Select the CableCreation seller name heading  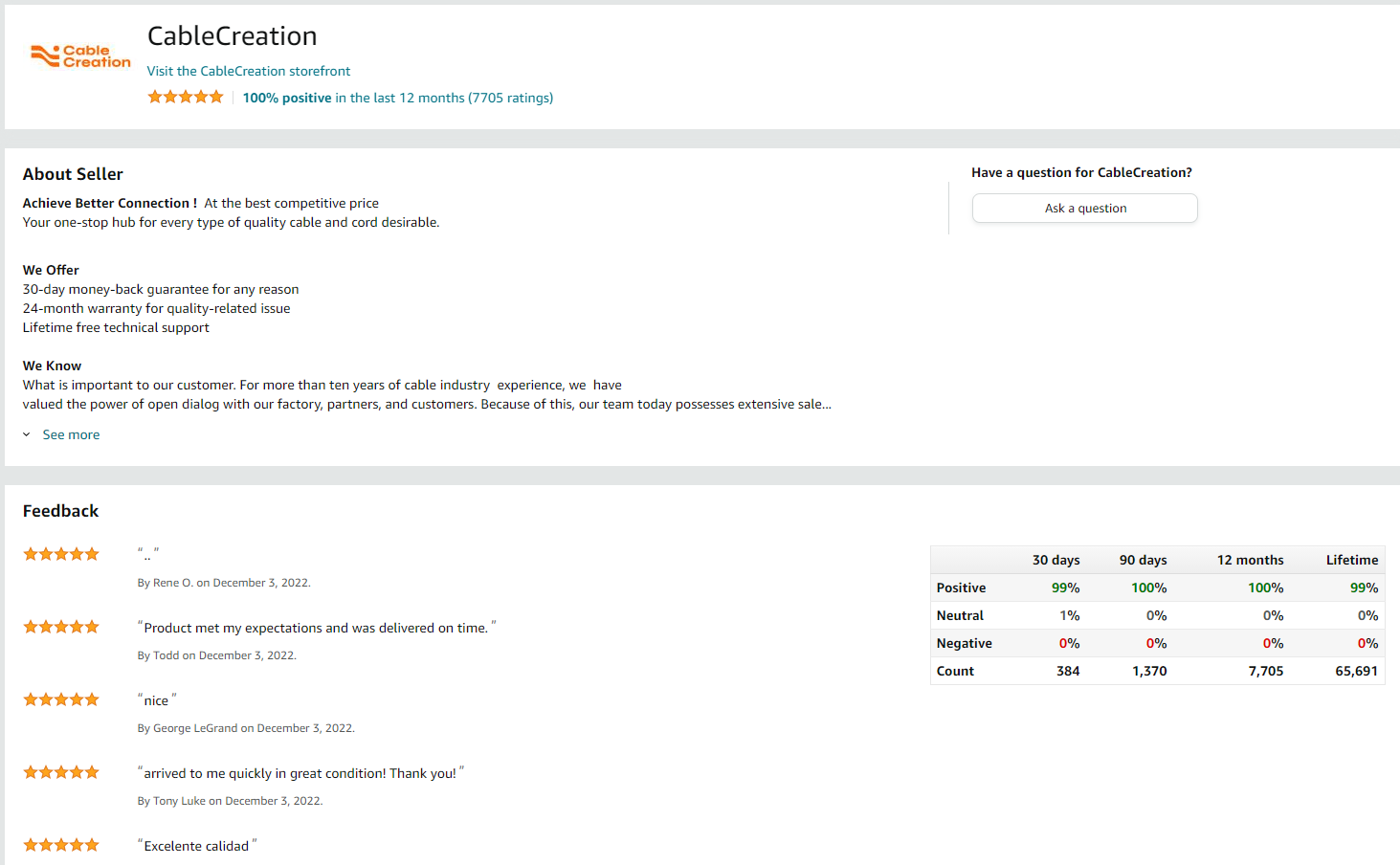click(x=232, y=35)
